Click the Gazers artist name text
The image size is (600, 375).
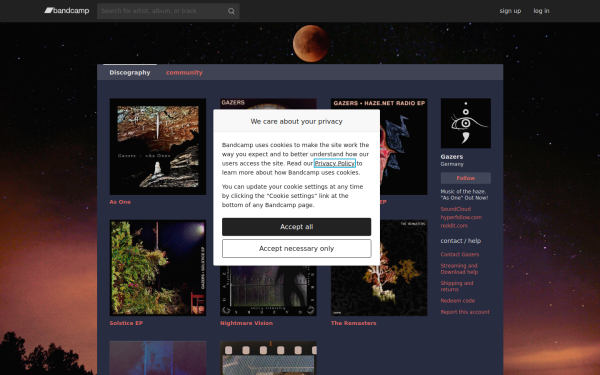point(452,157)
